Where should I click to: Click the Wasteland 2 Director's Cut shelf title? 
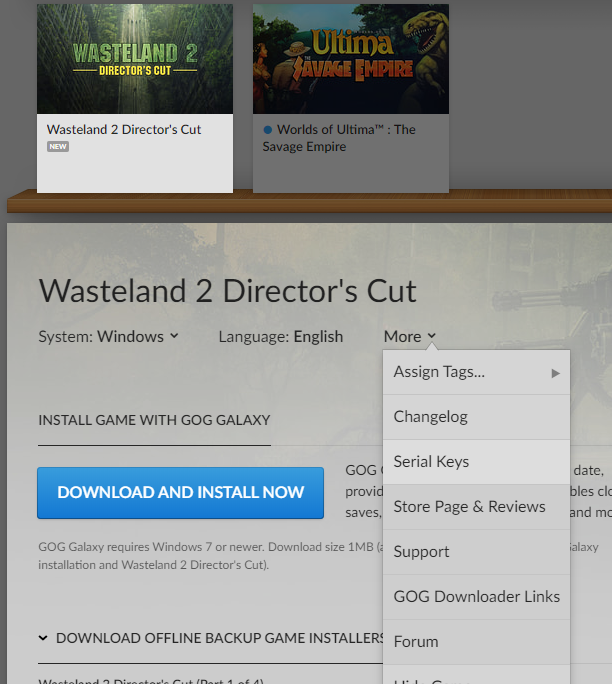[124, 130]
